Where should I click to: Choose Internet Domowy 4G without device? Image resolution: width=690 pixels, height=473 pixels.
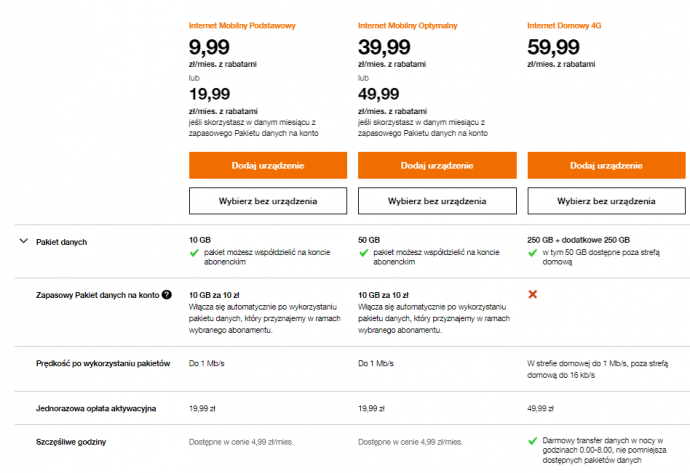606,201
